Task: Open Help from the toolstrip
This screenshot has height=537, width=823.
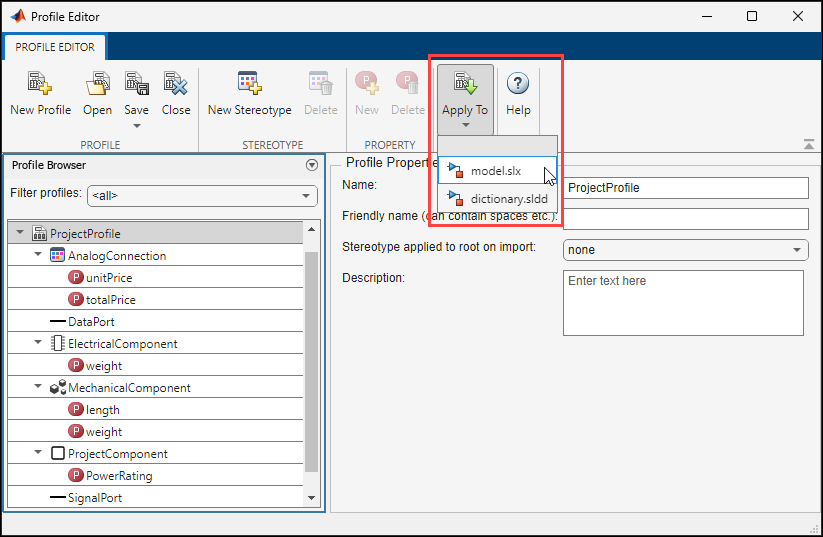Action: point(518,84)
